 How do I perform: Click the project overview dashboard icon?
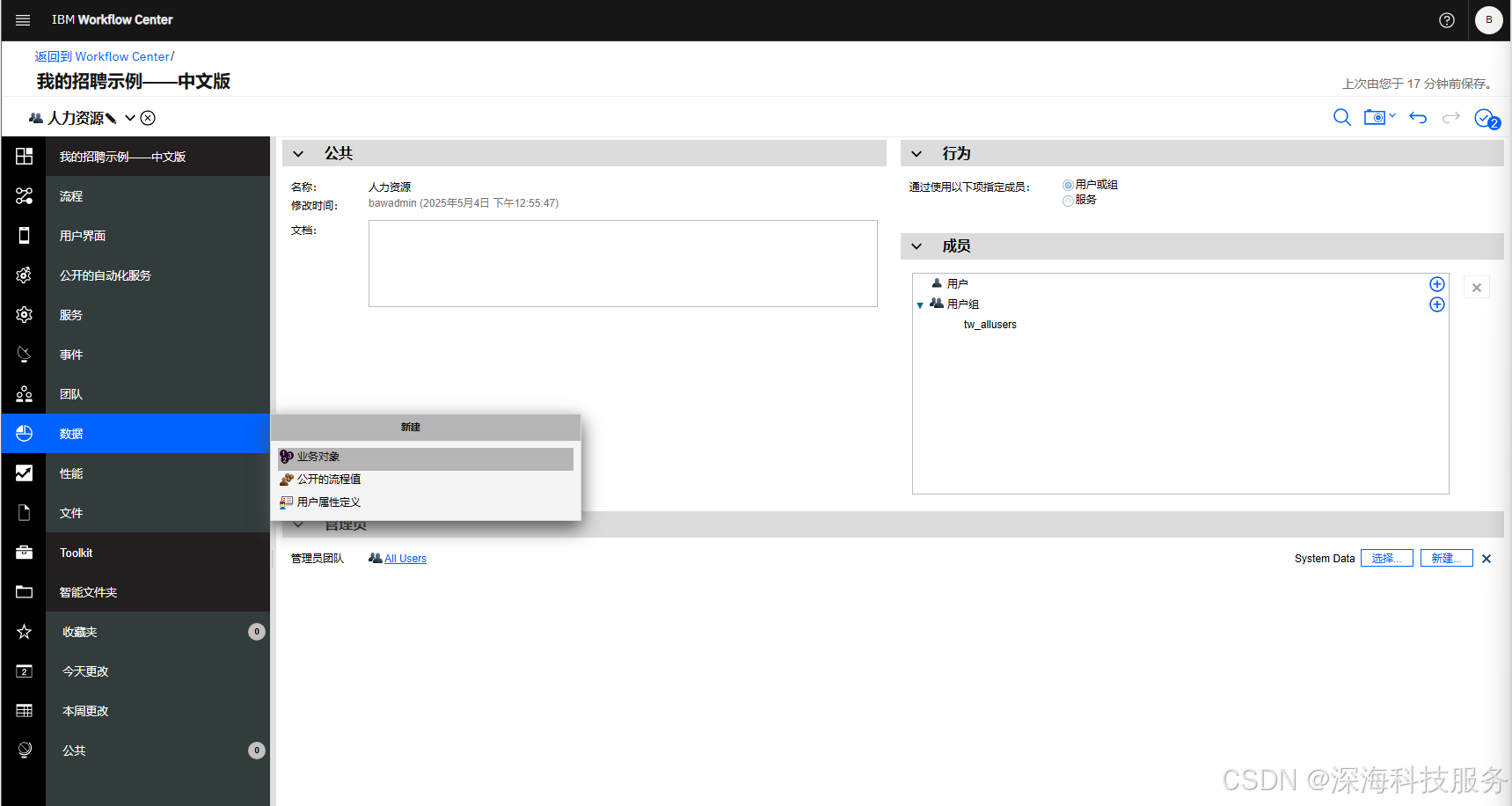(24, 156)
